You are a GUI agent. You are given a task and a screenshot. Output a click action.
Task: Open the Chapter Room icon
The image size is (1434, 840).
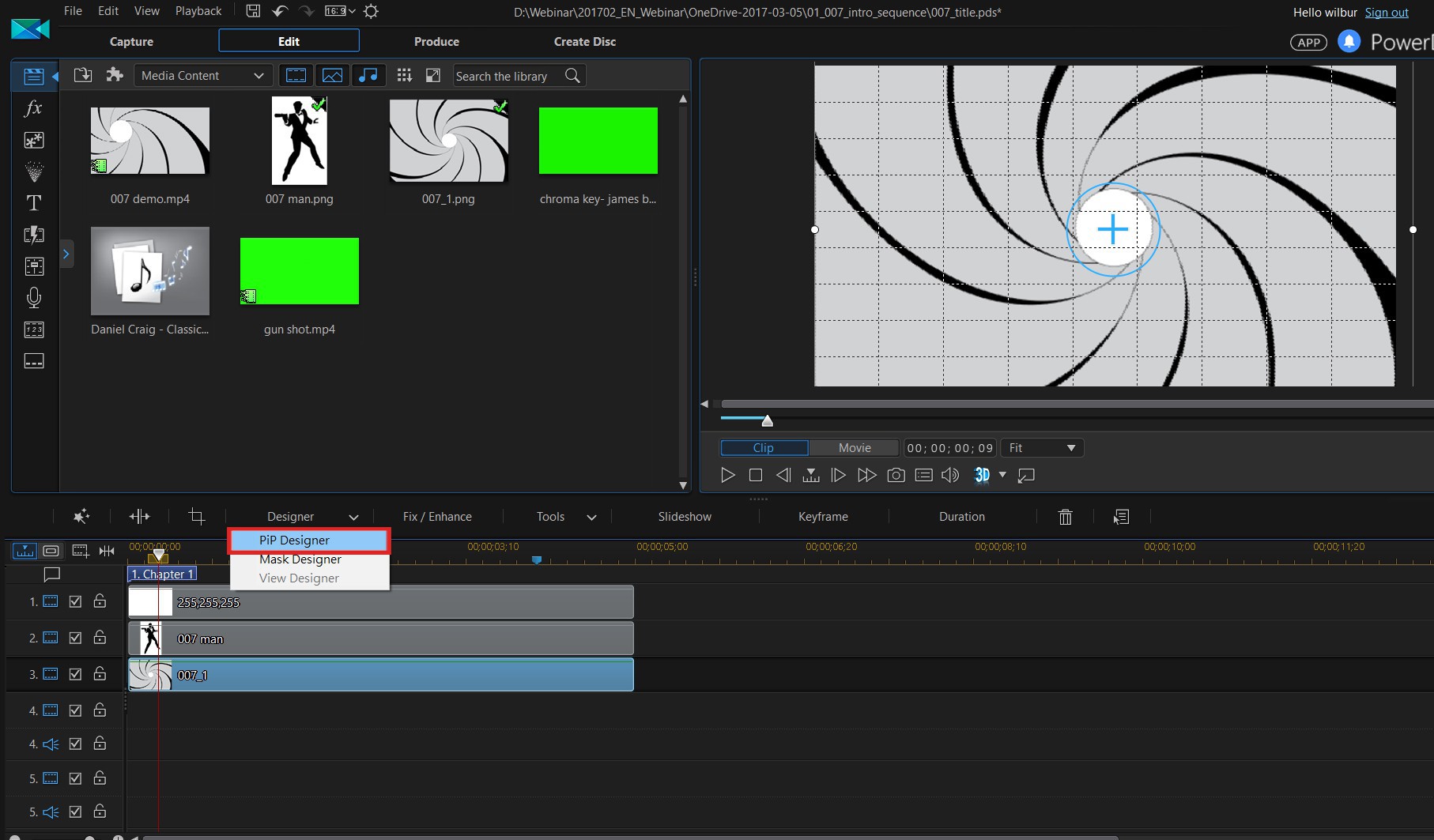click(33, 330)
